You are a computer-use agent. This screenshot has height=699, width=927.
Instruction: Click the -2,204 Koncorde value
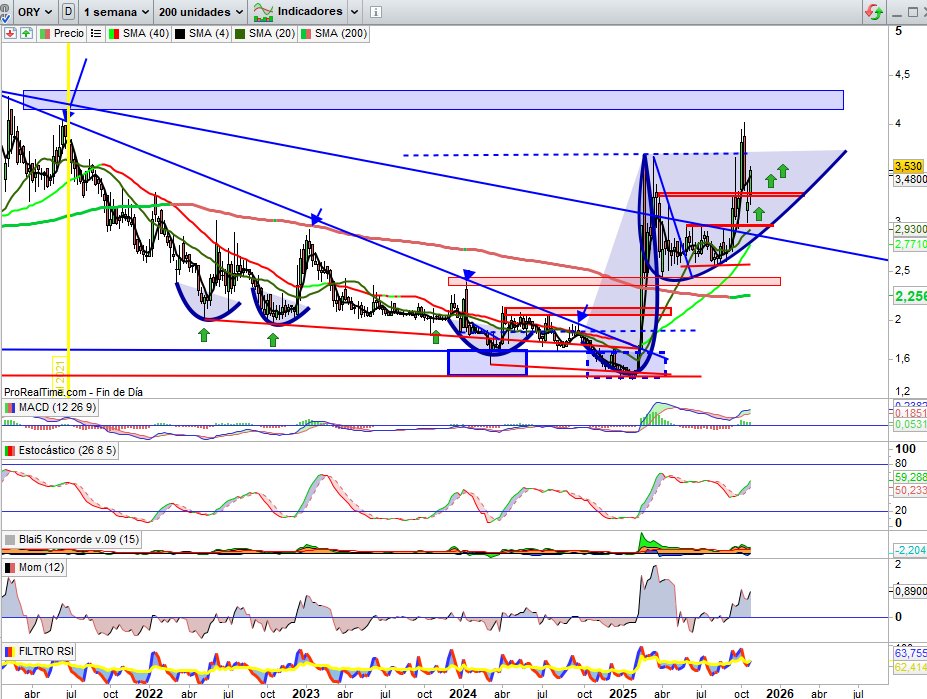(x=910, y=550)
